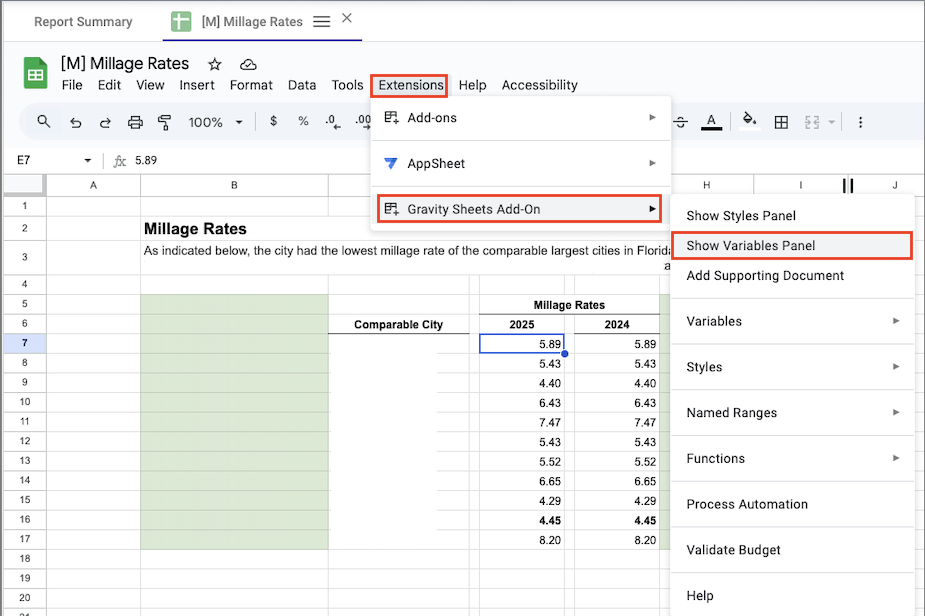Format as percent
Viewport: 925px width, 616px height.
303,121
